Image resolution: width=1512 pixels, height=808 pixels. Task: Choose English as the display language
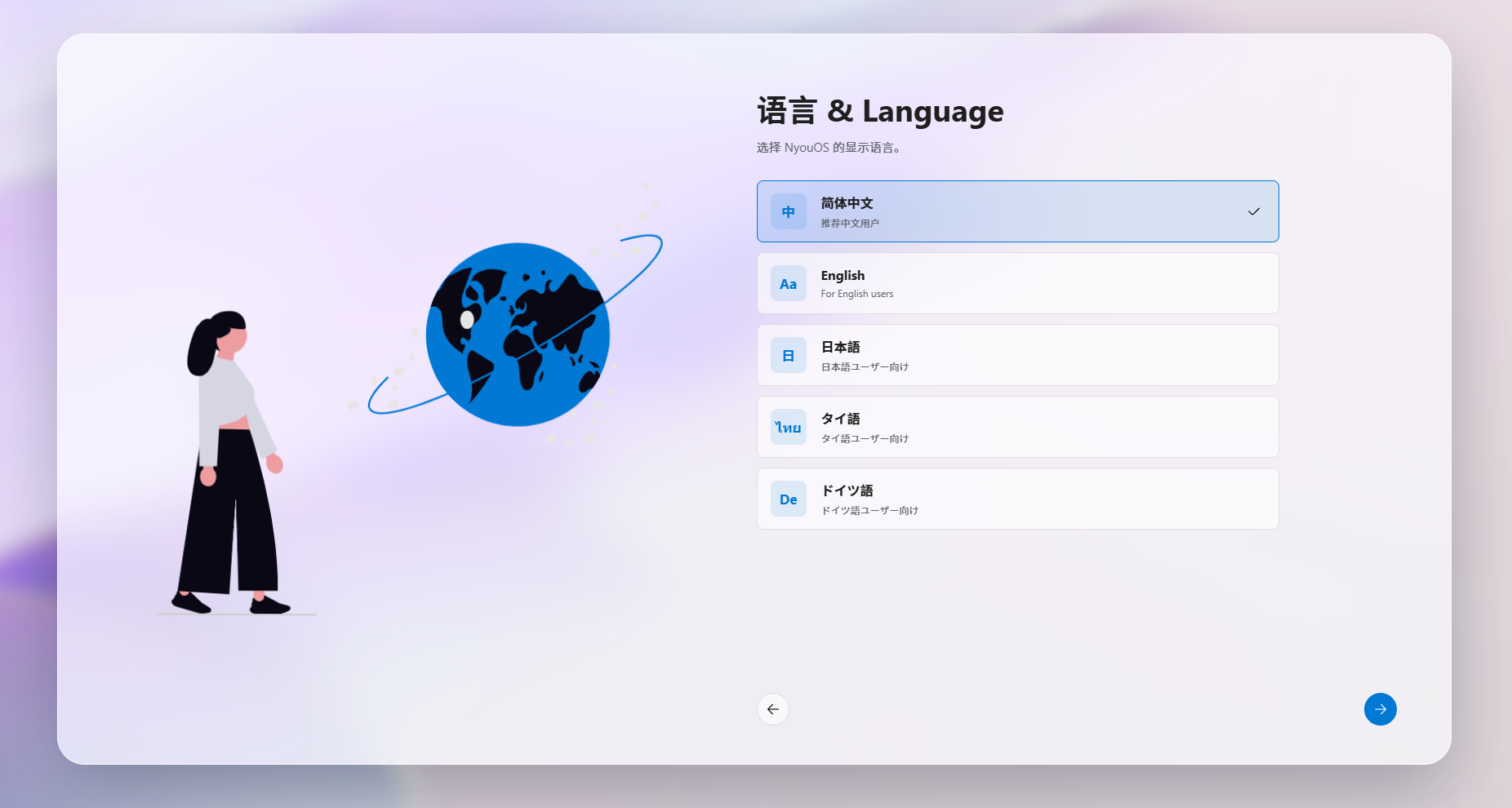[1017, 283]
